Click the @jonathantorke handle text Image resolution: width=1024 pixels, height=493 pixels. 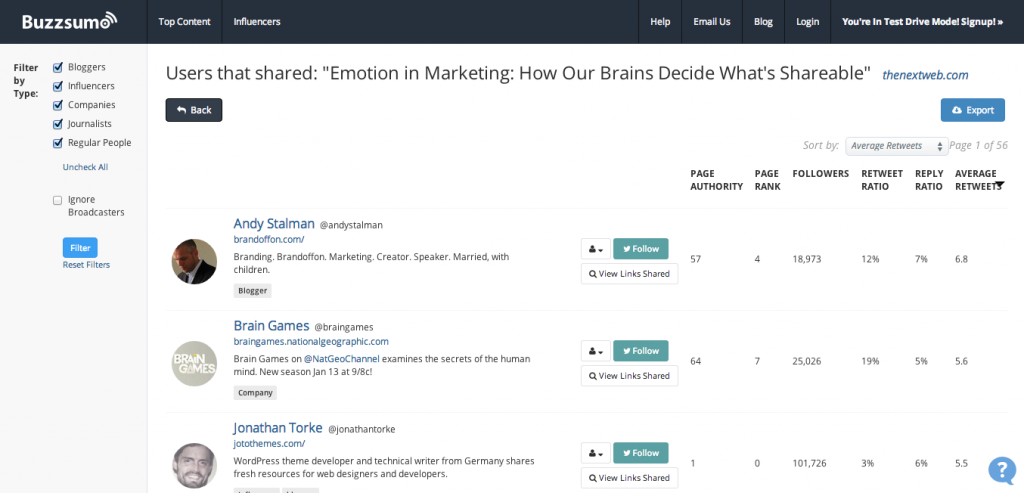362,430
